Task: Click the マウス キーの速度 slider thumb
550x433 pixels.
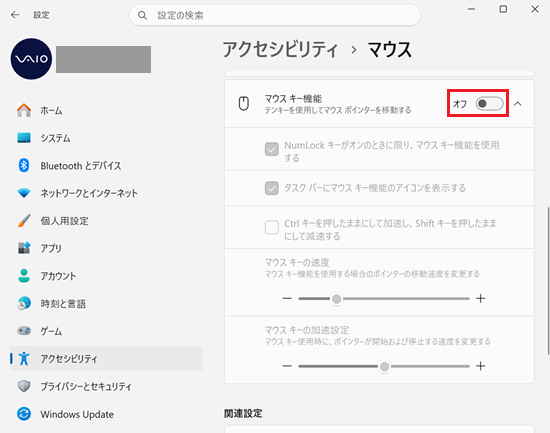Action: point(337,299)
